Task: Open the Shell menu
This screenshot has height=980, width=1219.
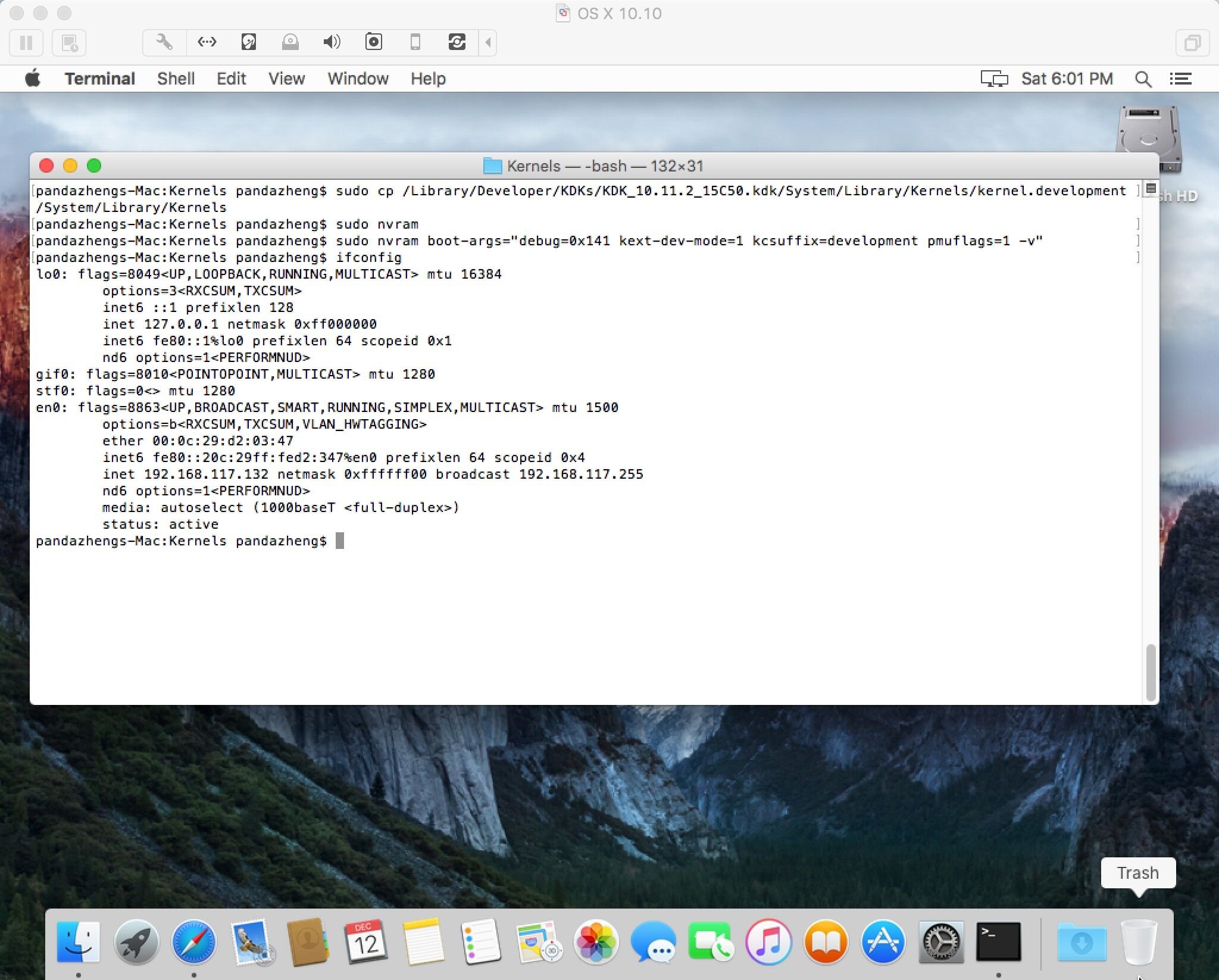Action: coord(176,79)
